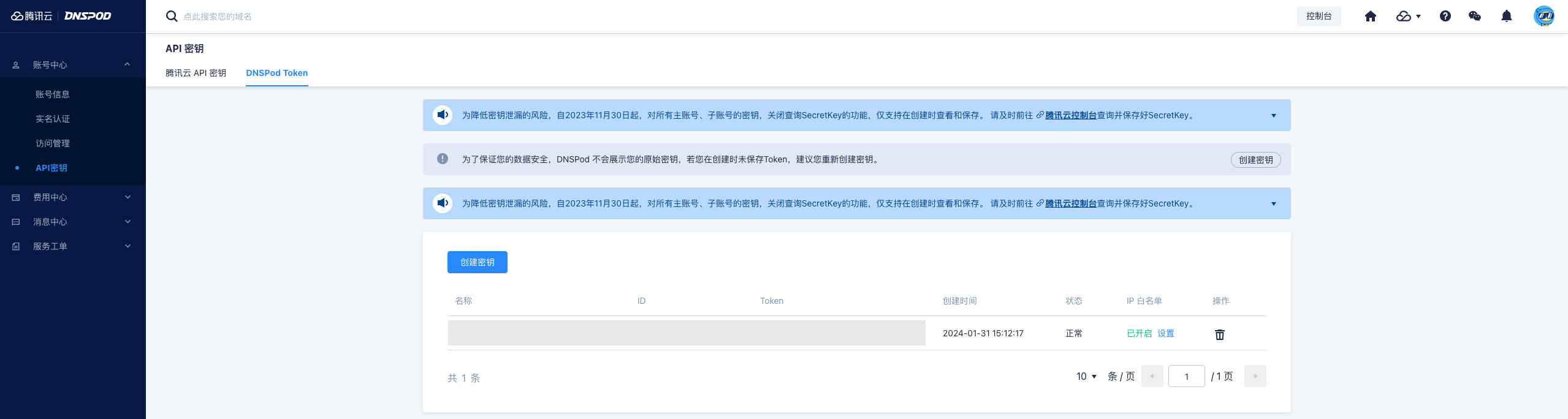The height and width of the screenshot is (419, 1568).
Task: Expand the 消息中心 section chevron
Action: tap(127, 222)
